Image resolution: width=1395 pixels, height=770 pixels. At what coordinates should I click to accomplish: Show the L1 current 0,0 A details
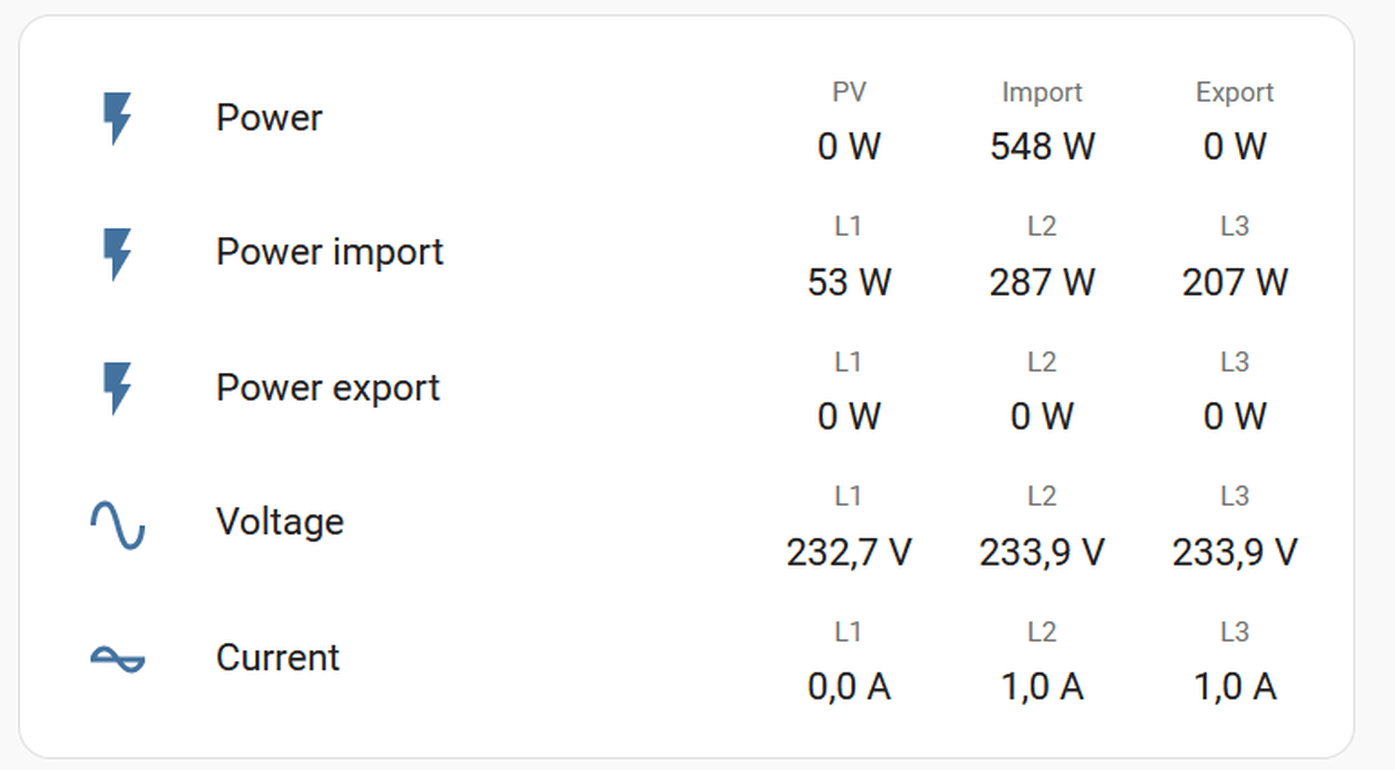pos(849,687)
